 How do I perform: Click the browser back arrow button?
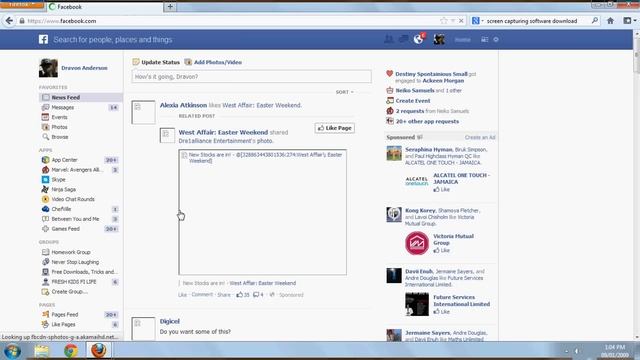(9, 21)
